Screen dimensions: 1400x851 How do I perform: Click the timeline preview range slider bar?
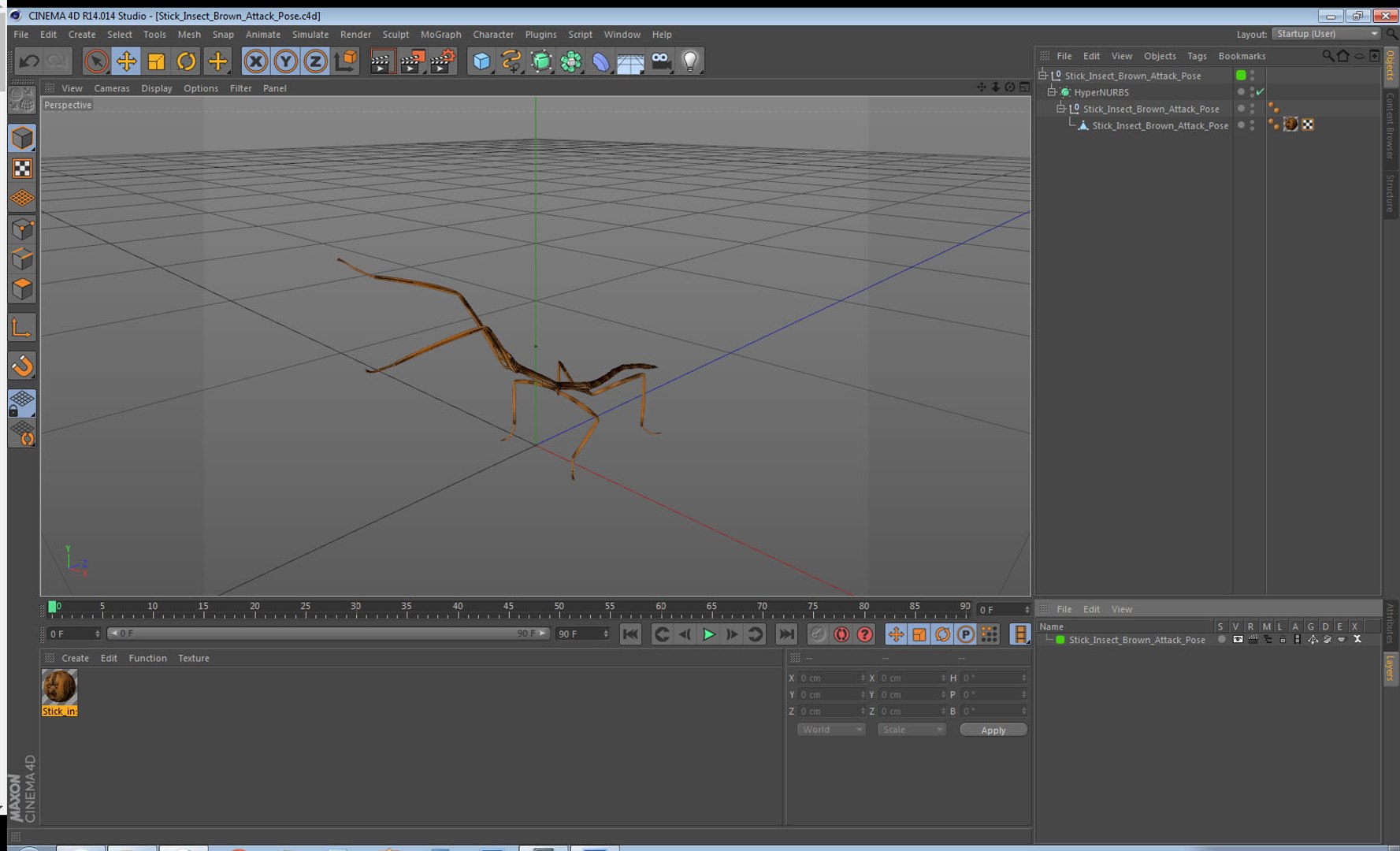point(328,634)
